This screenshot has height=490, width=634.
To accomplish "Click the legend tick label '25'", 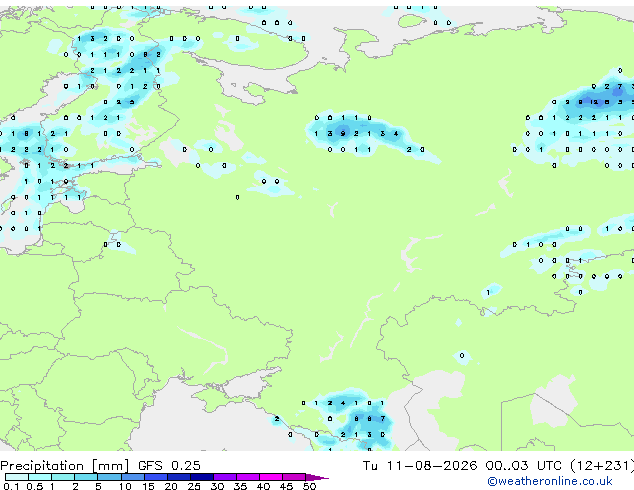I will click(x=194, y=486).
